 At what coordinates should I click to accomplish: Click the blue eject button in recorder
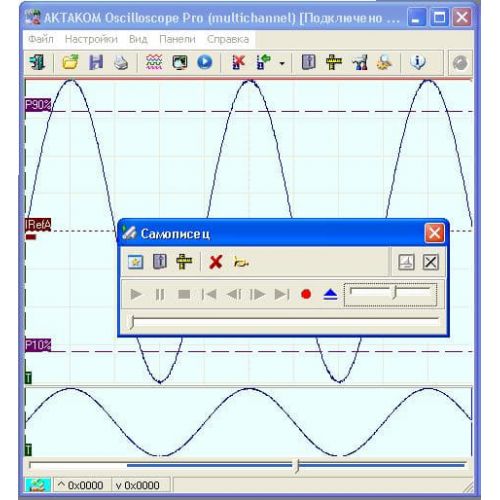coord(330,295)
